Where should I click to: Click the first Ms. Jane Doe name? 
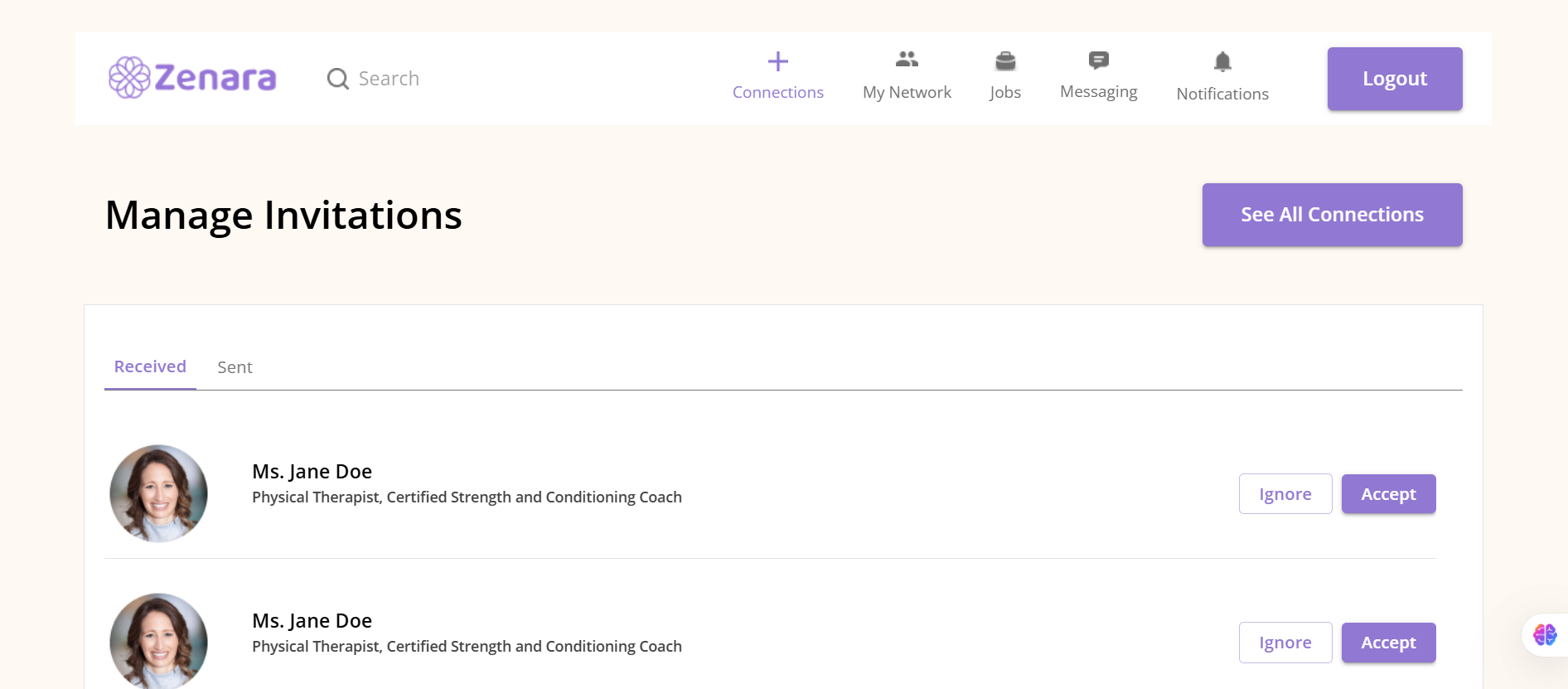[x=312, y=472]
